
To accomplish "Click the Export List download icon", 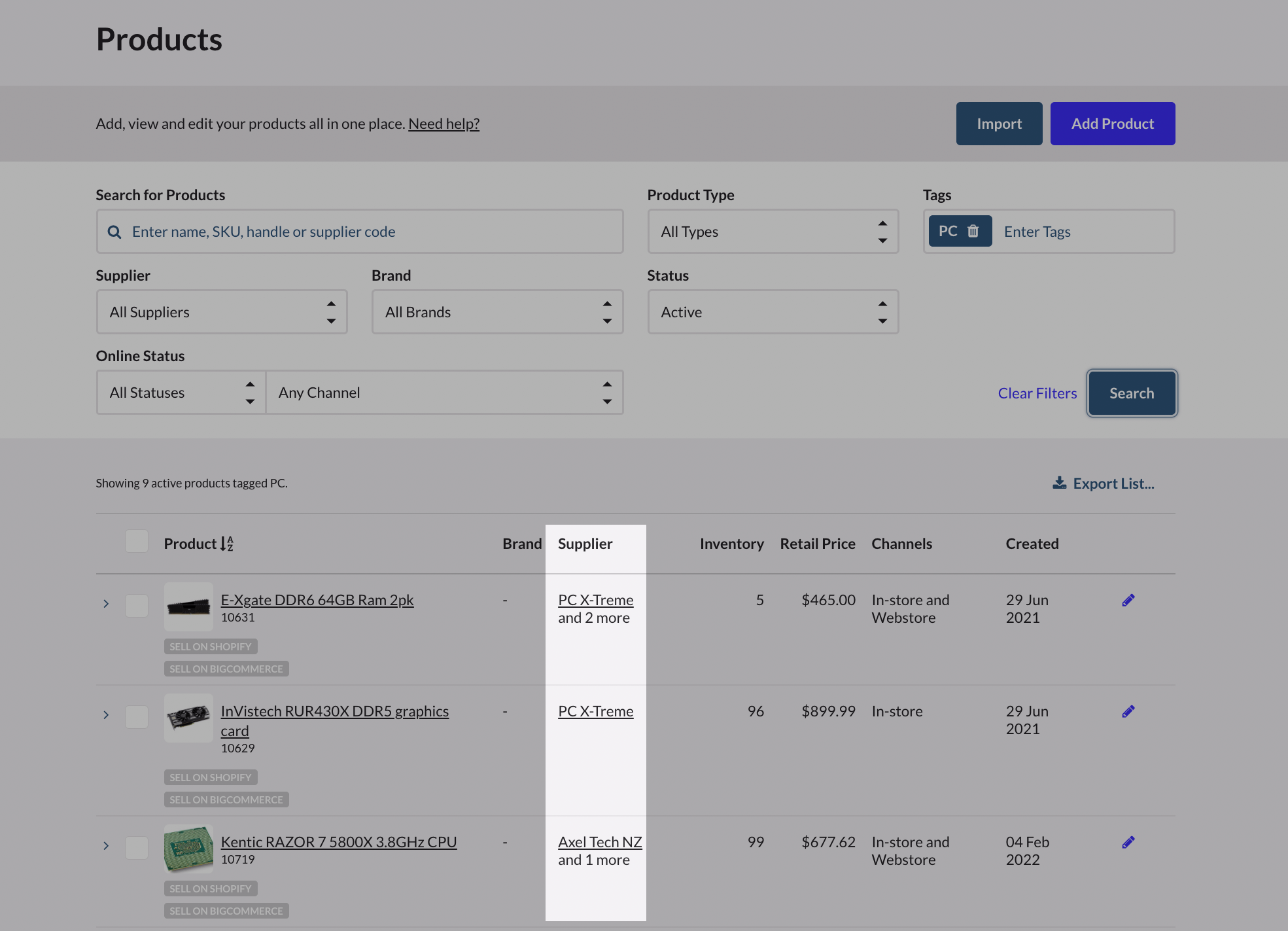I will (x=1059, y=483).
